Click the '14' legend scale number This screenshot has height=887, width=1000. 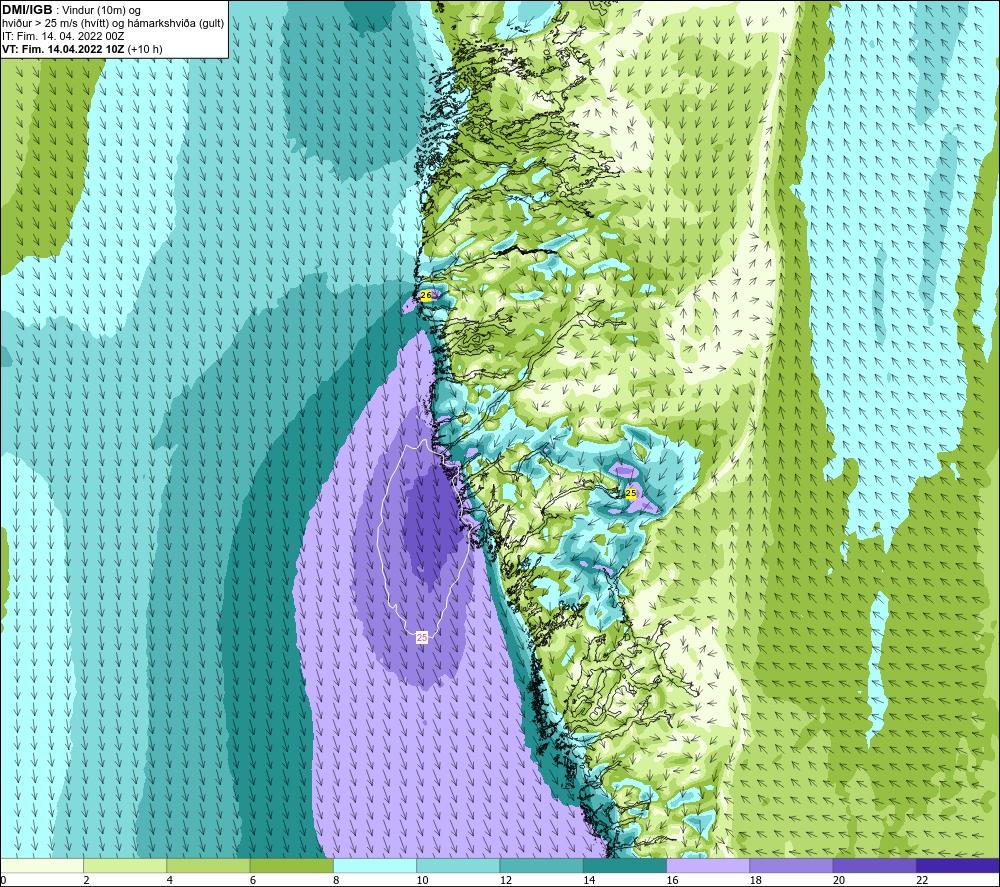click(x=589, y=880)
